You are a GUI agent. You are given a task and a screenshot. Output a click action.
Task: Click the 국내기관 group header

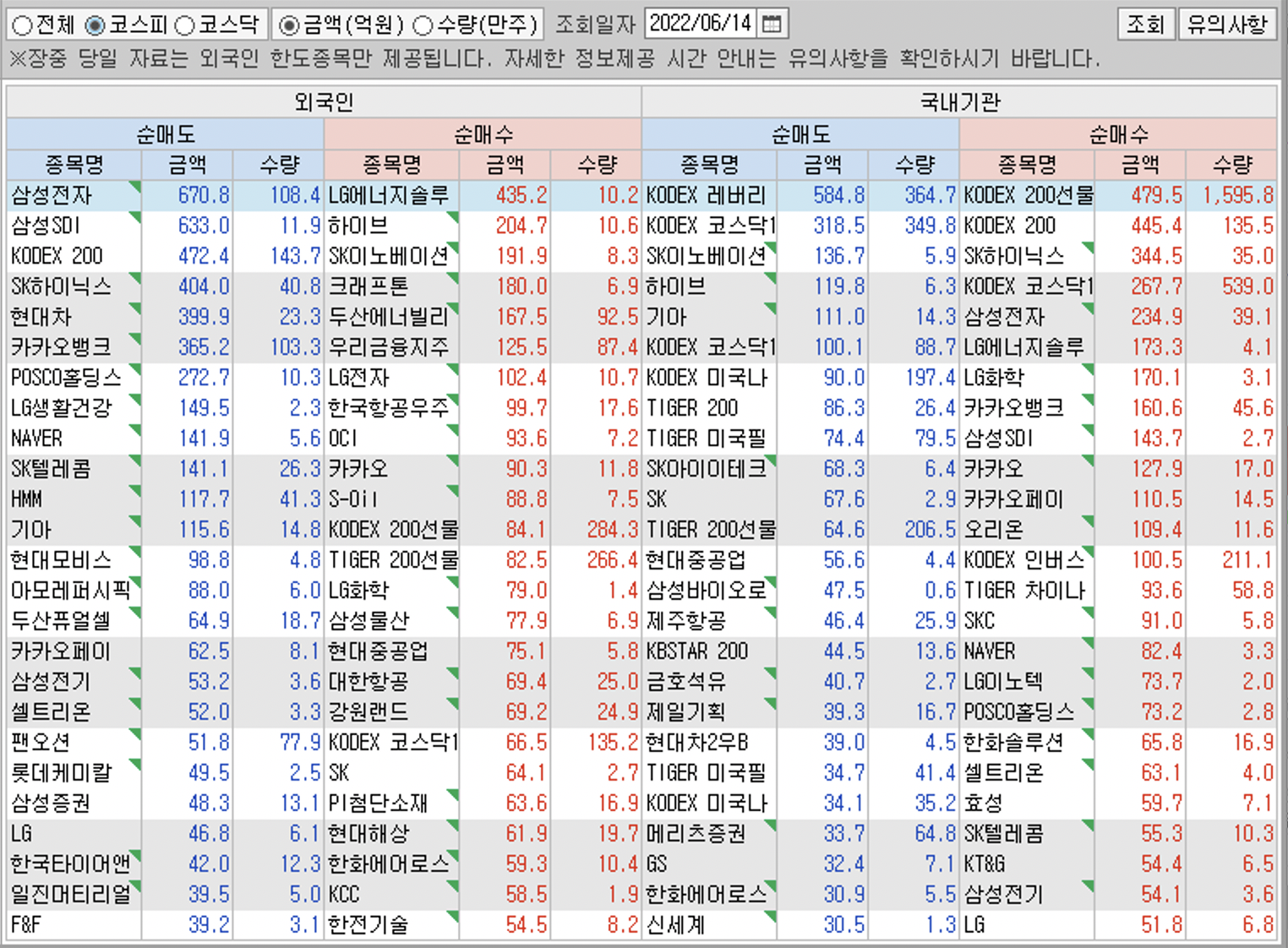pos(959,102)
